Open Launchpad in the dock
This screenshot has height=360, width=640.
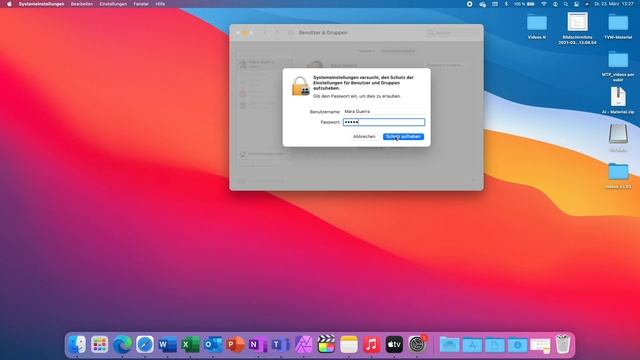point(100,344)
